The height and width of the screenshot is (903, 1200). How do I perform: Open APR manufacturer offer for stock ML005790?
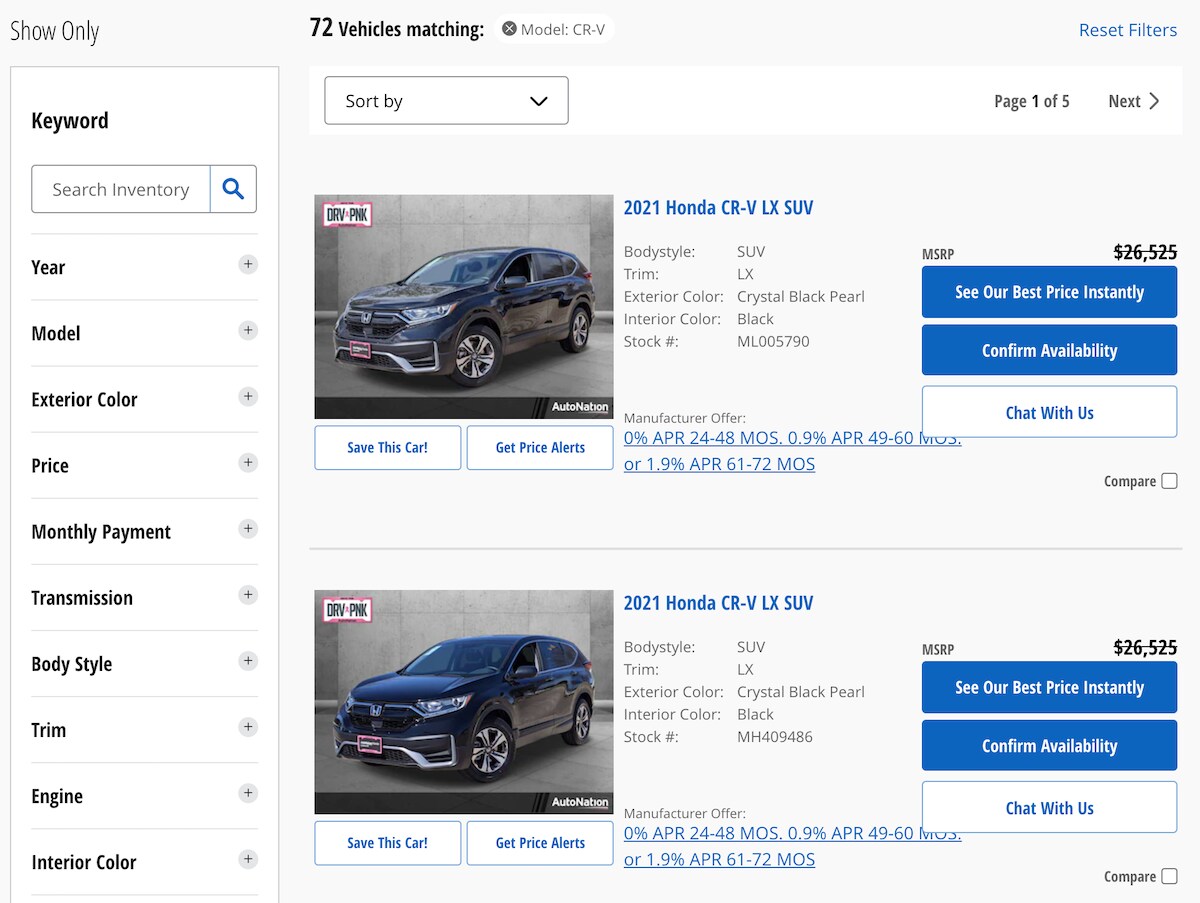click(792, 451)
